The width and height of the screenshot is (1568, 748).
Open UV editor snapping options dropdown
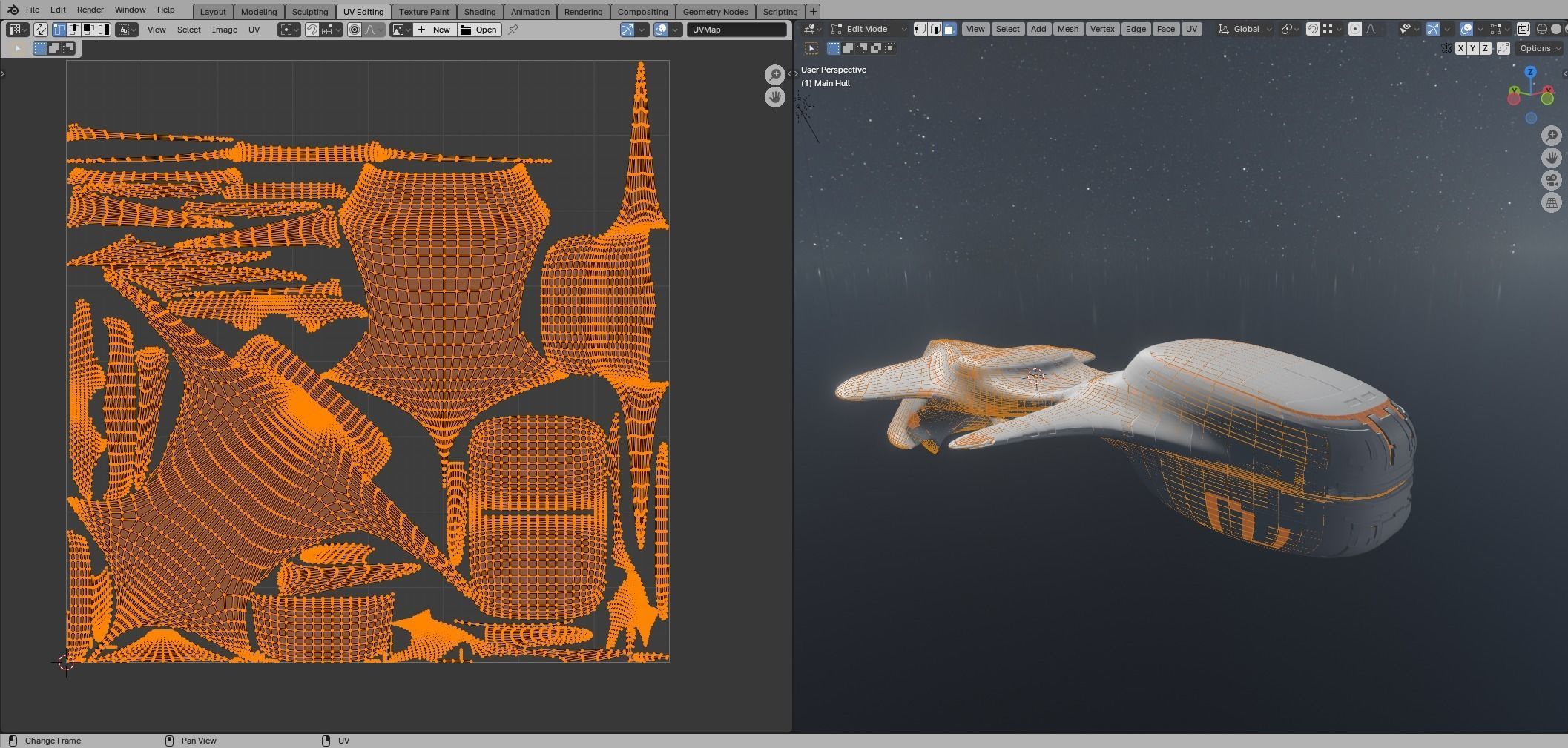pyautogui.click(x=332, y=30)
